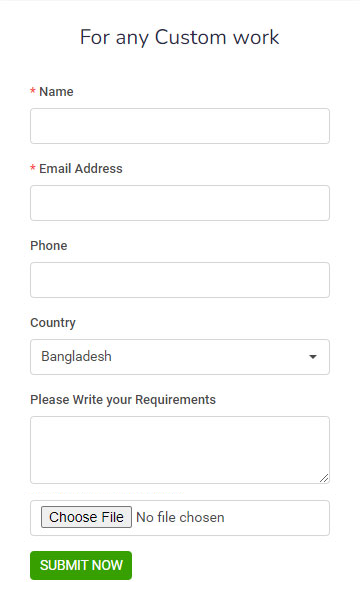
Task: Click the Name text field
Action: coord(180,126)
